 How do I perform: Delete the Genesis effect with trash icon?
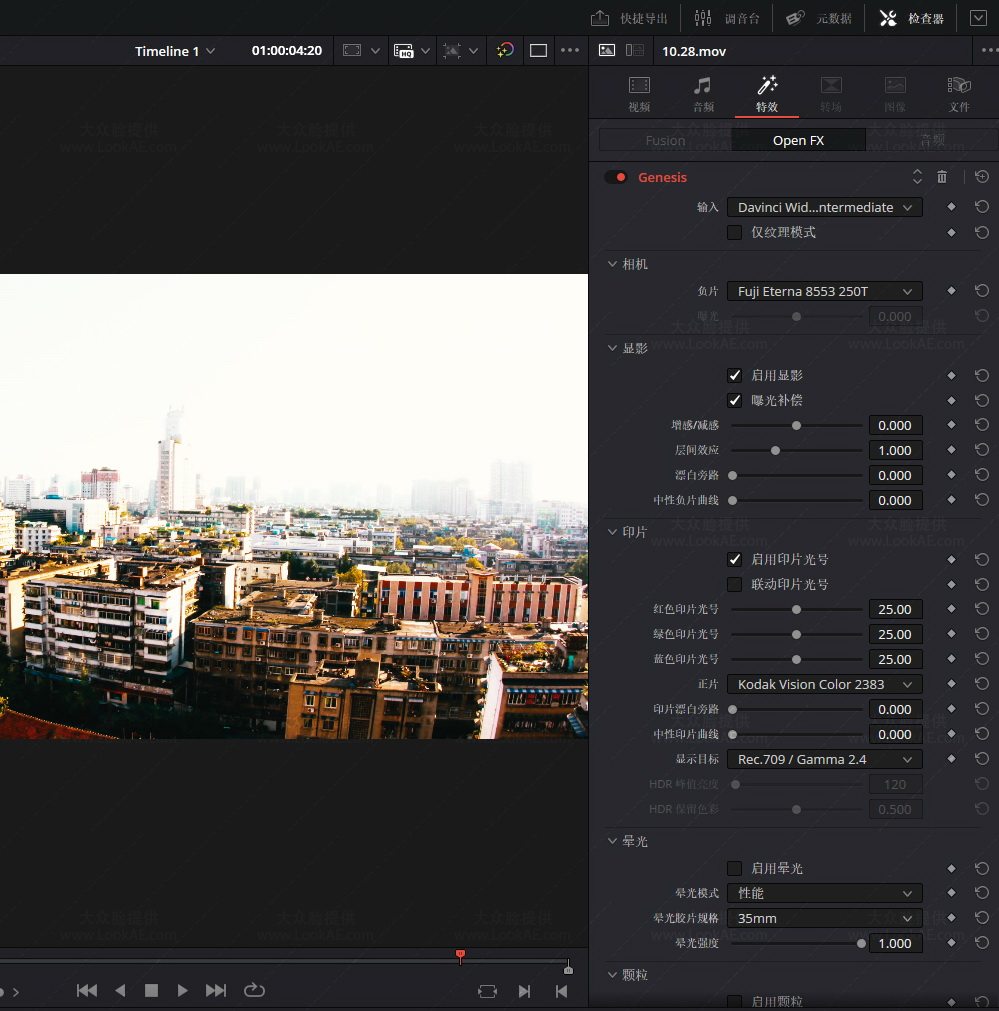(x=942, y=177)
